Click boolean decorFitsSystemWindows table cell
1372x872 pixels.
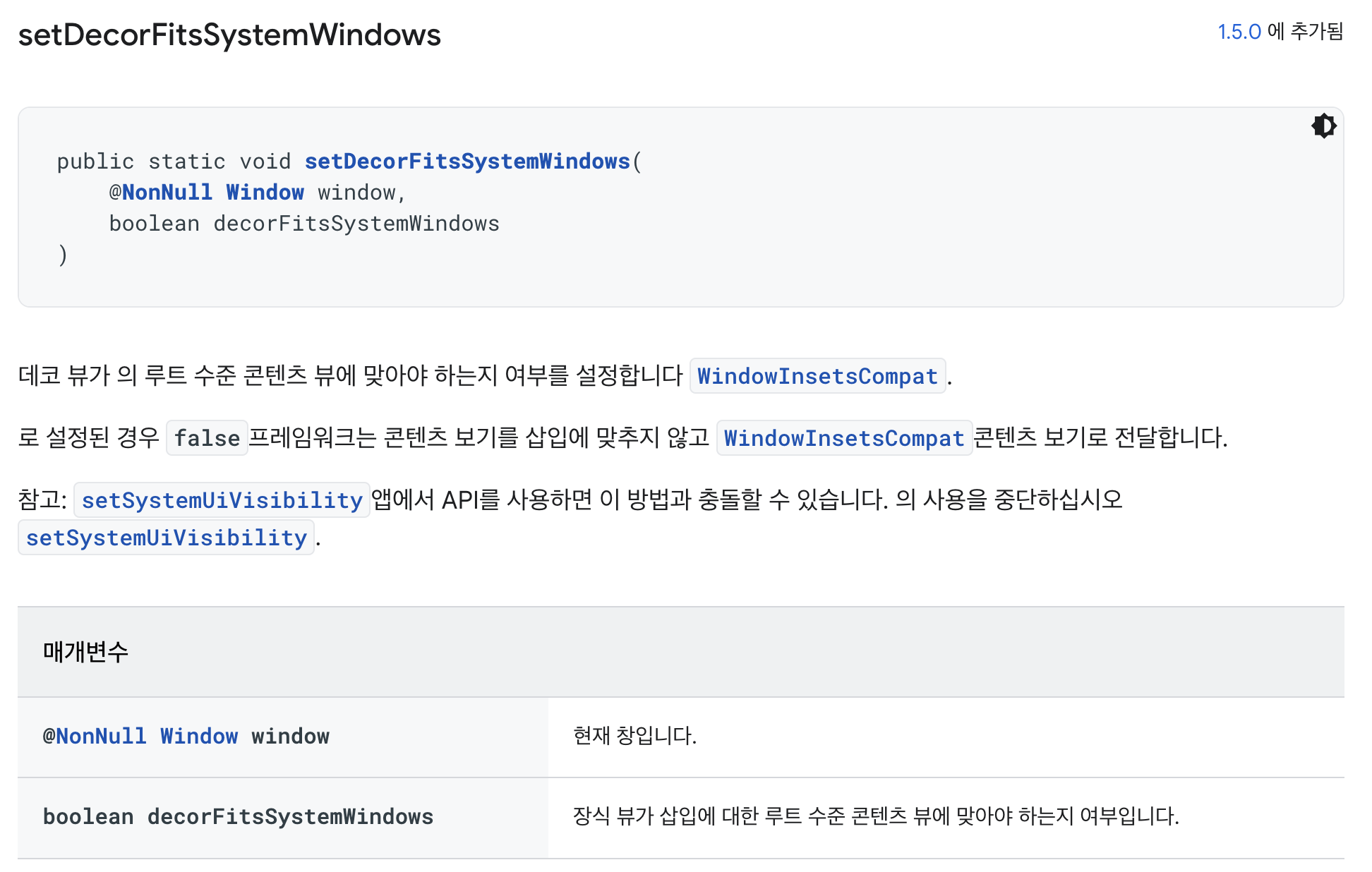[x=238, y=817]
